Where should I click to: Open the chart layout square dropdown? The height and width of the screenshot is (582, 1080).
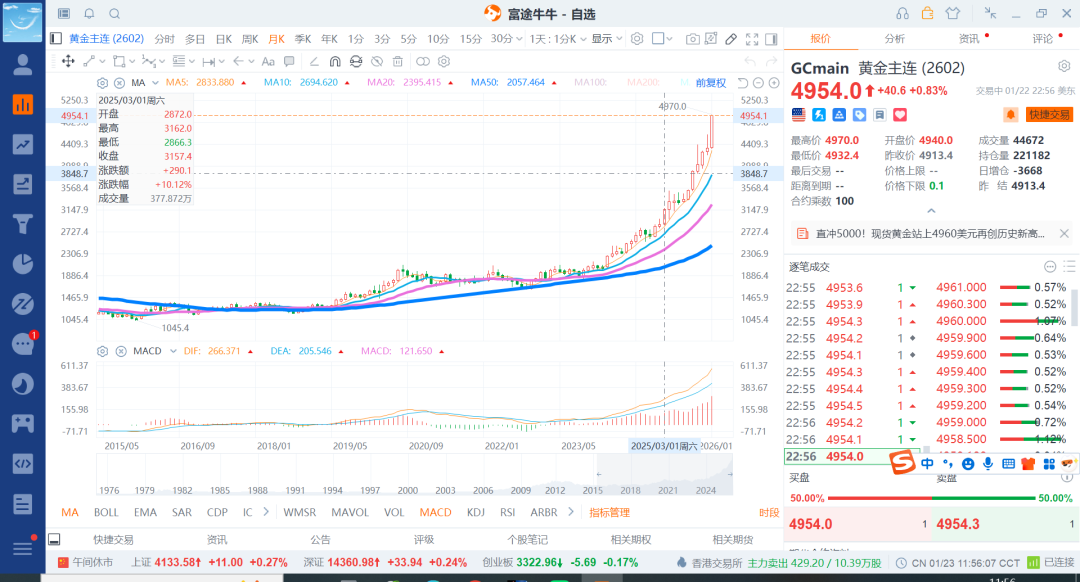(662, 39)
